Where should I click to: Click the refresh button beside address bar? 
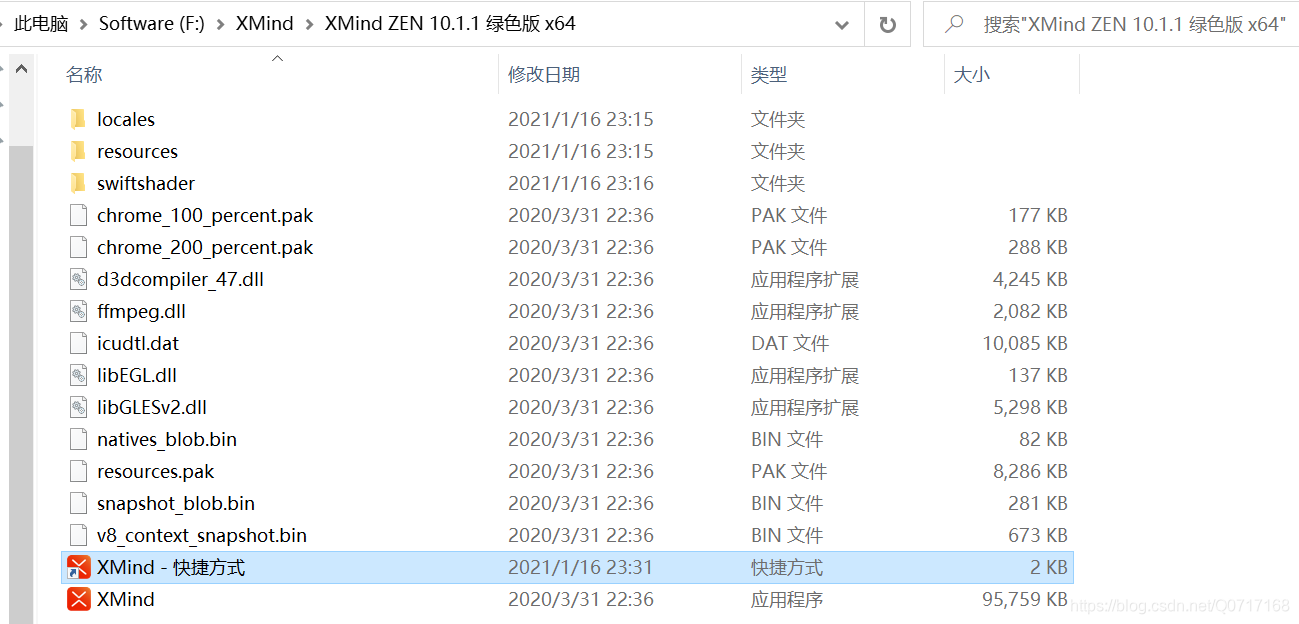pos(887,24)
